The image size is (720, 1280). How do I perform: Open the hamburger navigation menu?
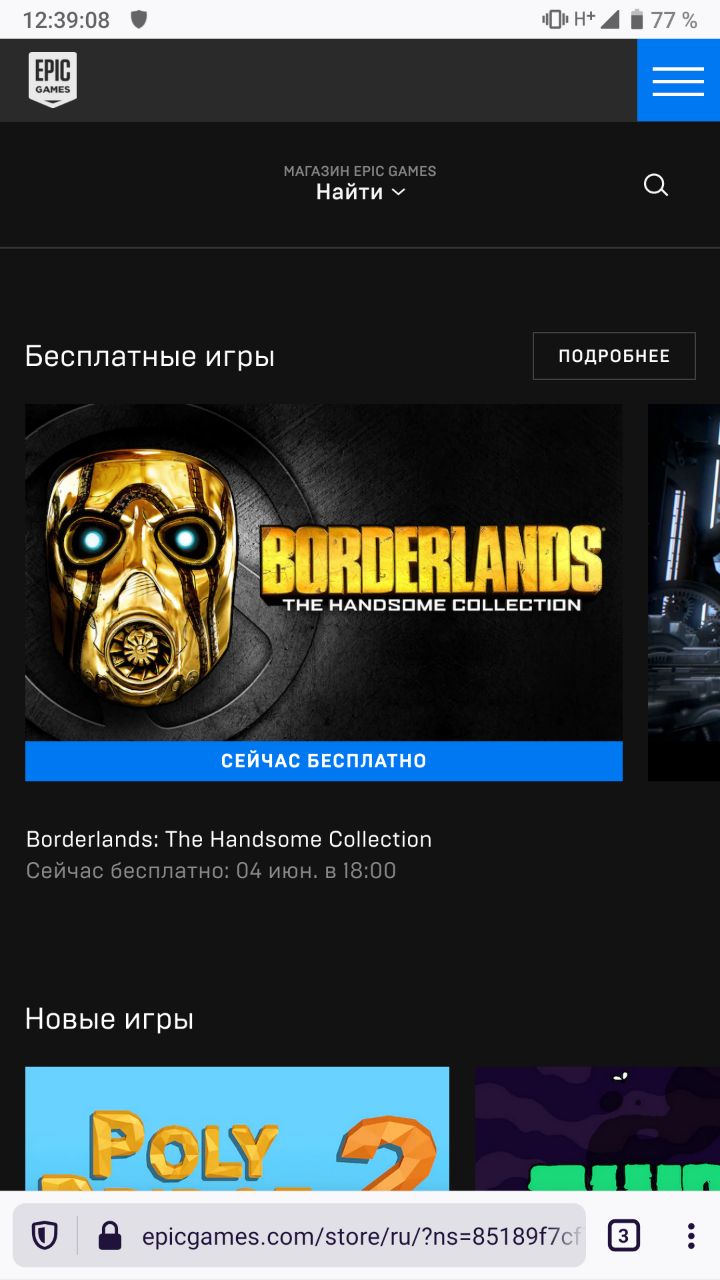pyautogui.click(x=678, y=81)
